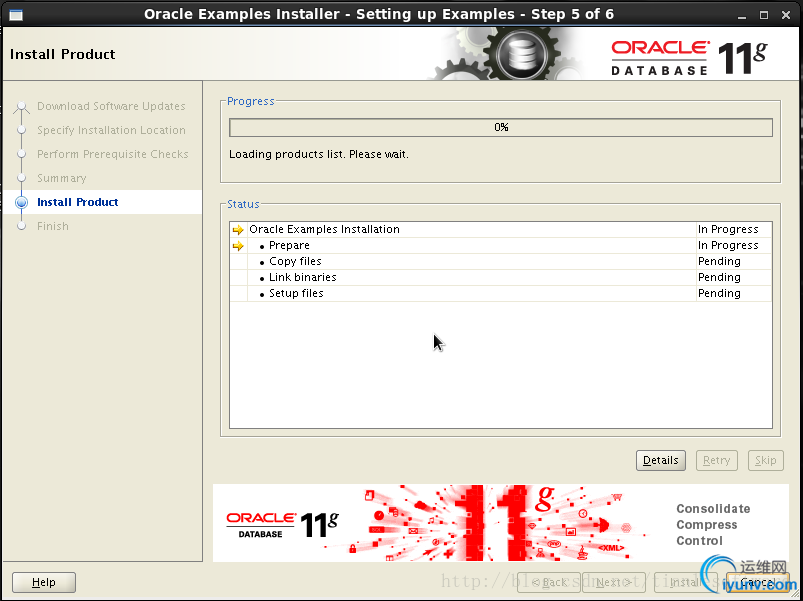Viewport: 803px width, 601px height.
Task: Click the 'Install Product' page heading
Action: (x=62, y=54)
